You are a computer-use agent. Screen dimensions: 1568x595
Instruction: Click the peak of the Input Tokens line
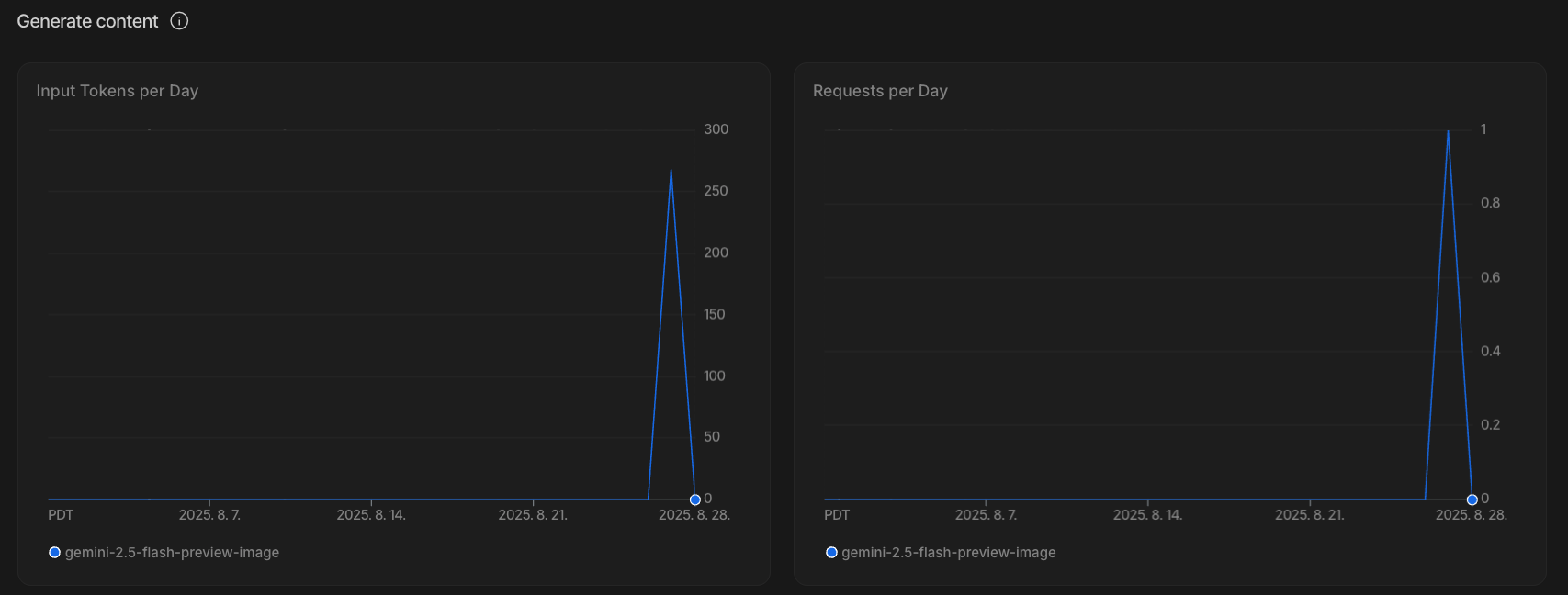click(x=671, y=171)
